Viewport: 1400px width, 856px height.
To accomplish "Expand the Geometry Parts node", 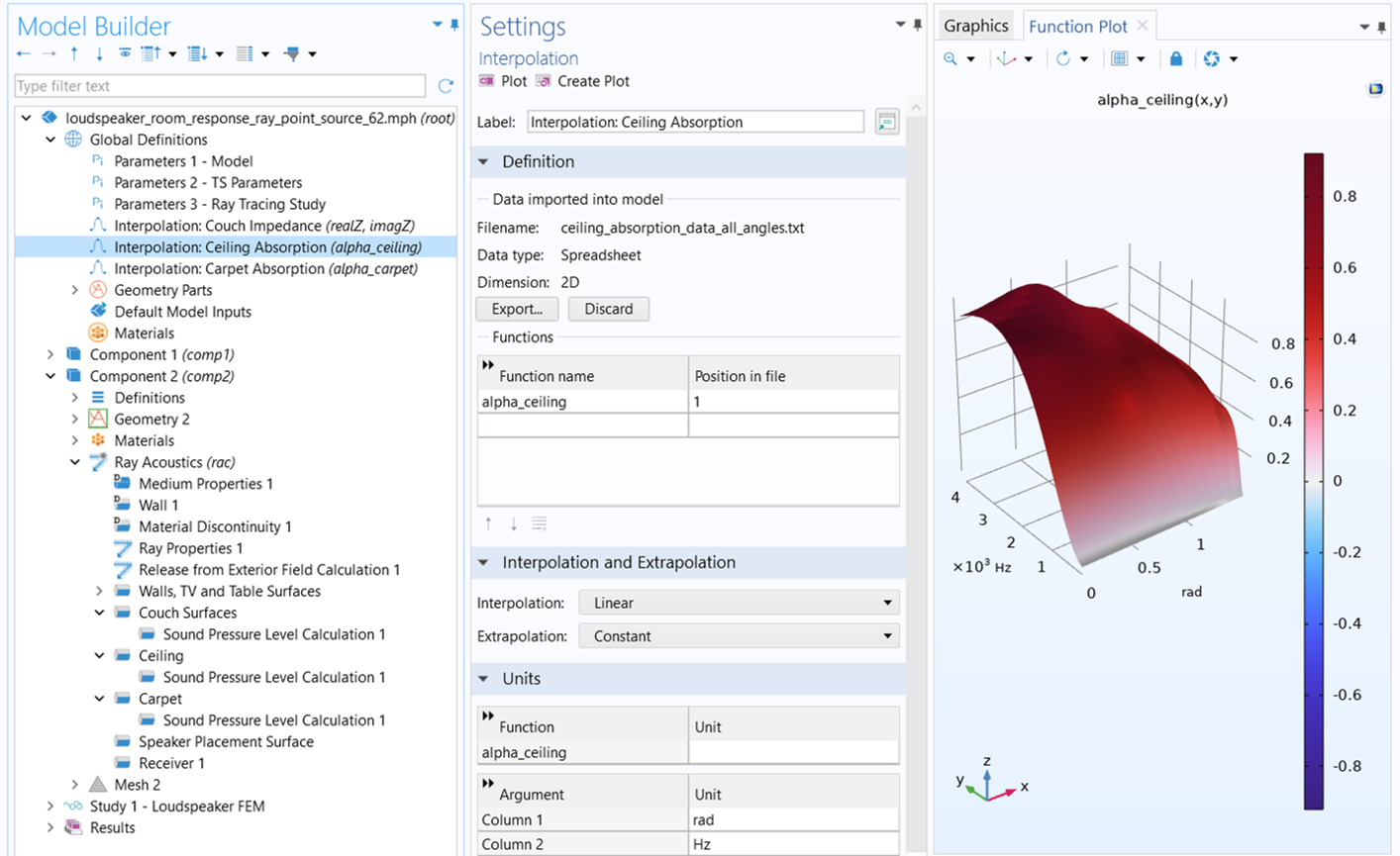I will pos(75,290).
